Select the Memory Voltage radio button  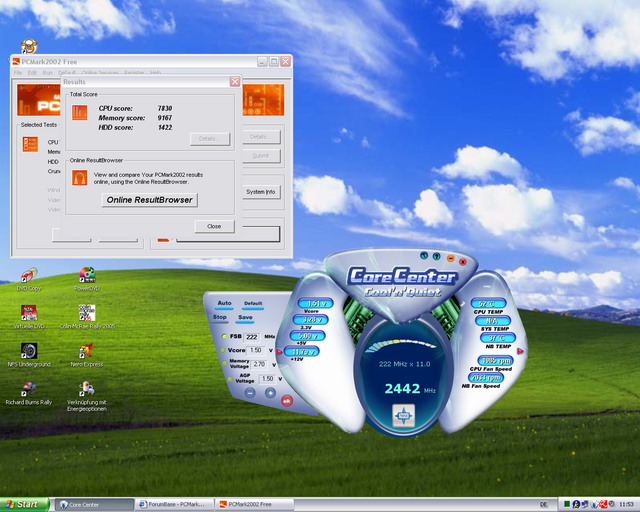(224, 363)
